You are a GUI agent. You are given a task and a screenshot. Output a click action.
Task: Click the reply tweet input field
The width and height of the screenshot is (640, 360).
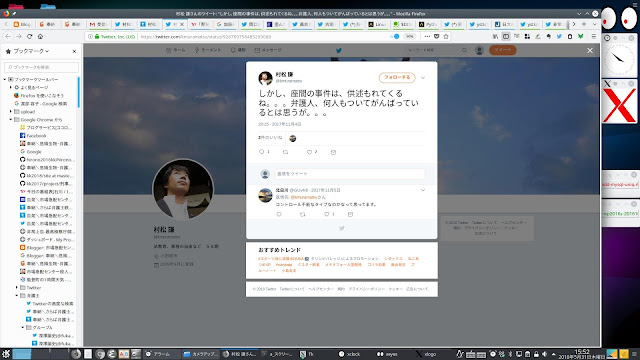click(349, 174)
